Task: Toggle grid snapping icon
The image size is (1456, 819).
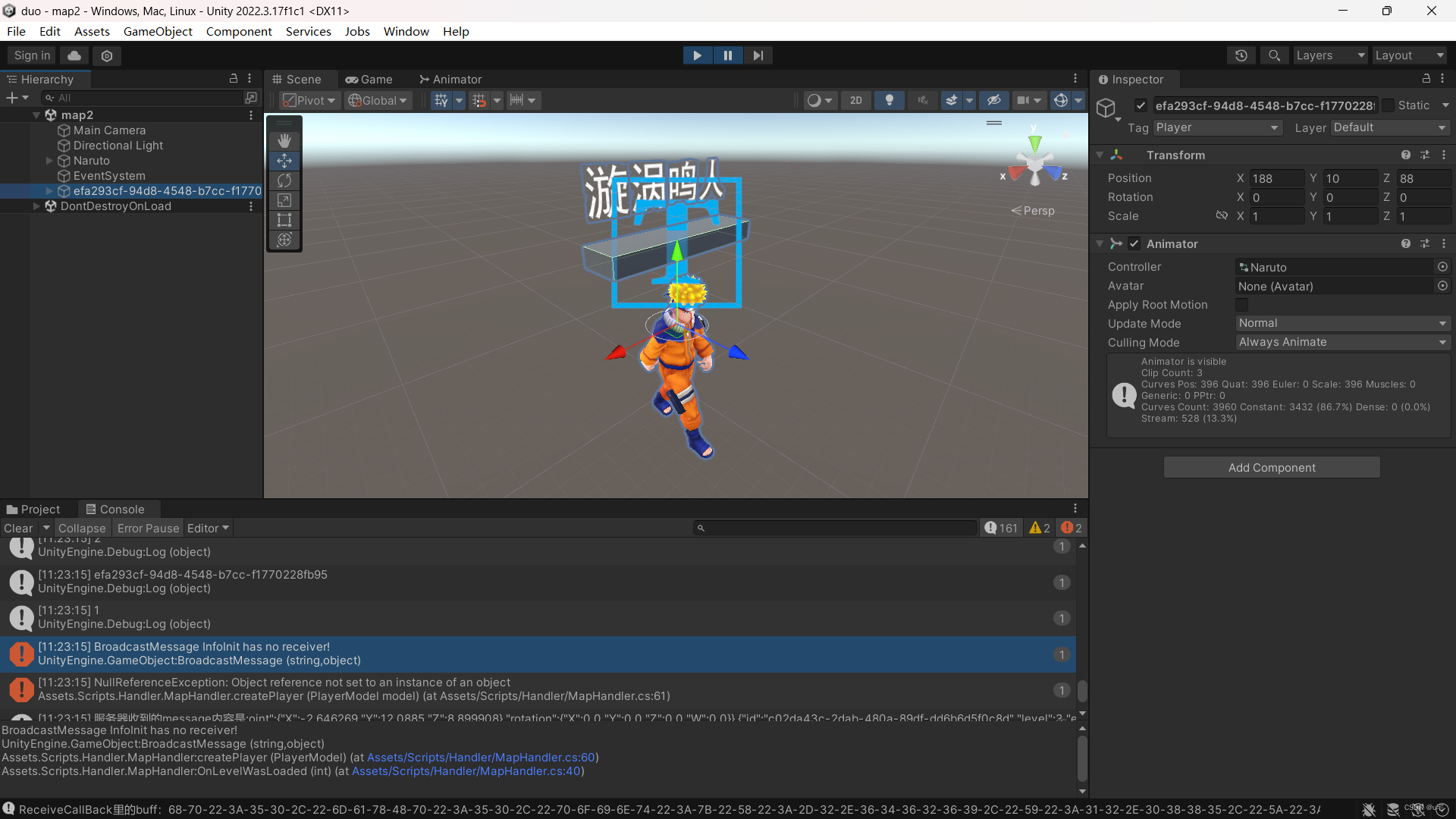Action: [441, 100]
